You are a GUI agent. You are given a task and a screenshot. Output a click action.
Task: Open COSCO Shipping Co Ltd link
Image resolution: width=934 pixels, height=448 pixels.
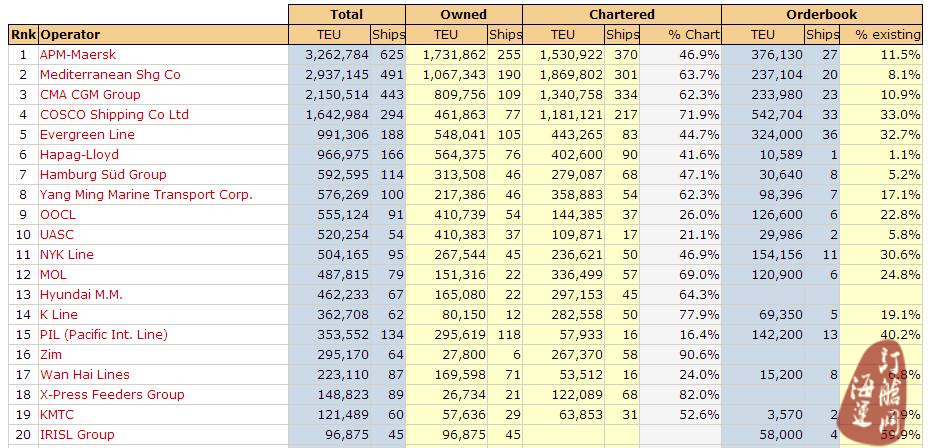click(114, 115)
